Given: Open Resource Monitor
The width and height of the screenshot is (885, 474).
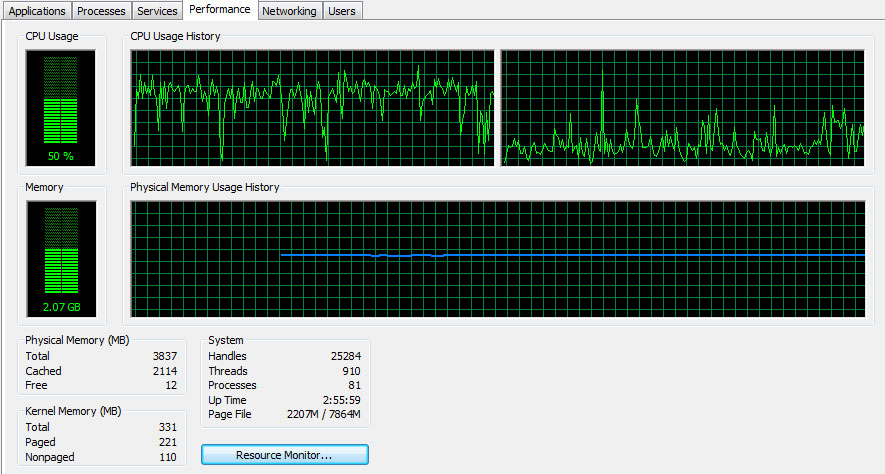Looking at the screenshot, I should [284, 455].
